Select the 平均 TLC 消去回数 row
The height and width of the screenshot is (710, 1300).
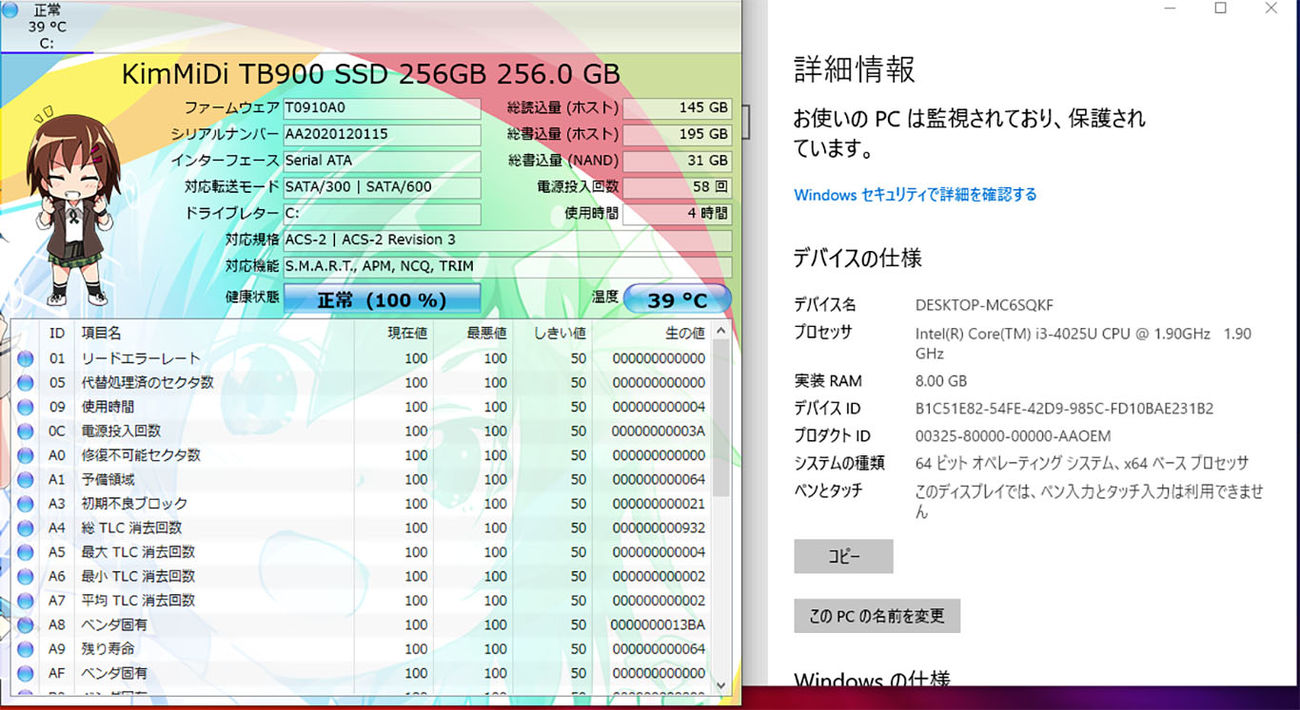pos(362,600)
